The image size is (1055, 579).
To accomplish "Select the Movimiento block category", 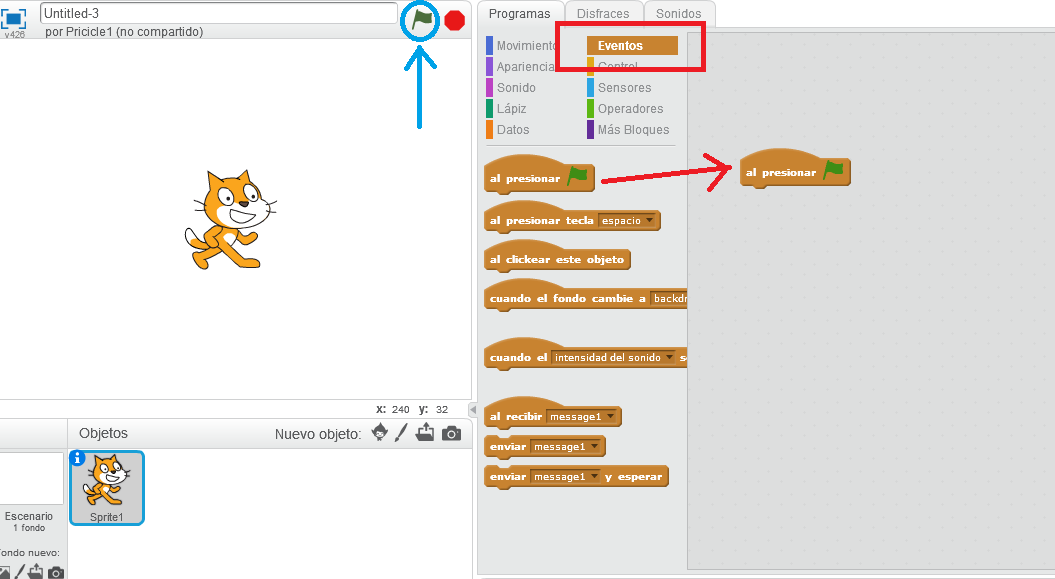I will 521,46.
